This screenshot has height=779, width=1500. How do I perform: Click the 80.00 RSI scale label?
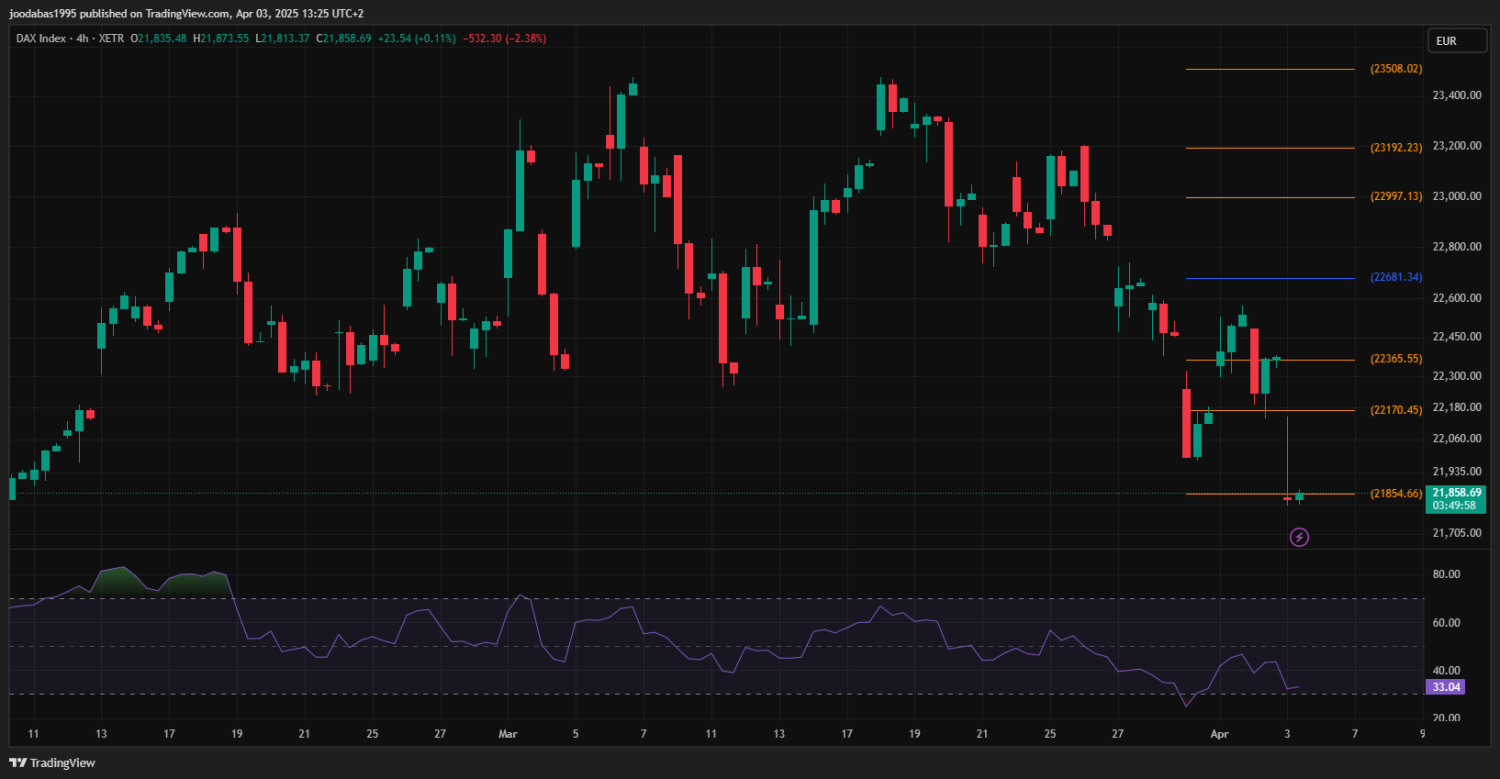(1447, 574)
